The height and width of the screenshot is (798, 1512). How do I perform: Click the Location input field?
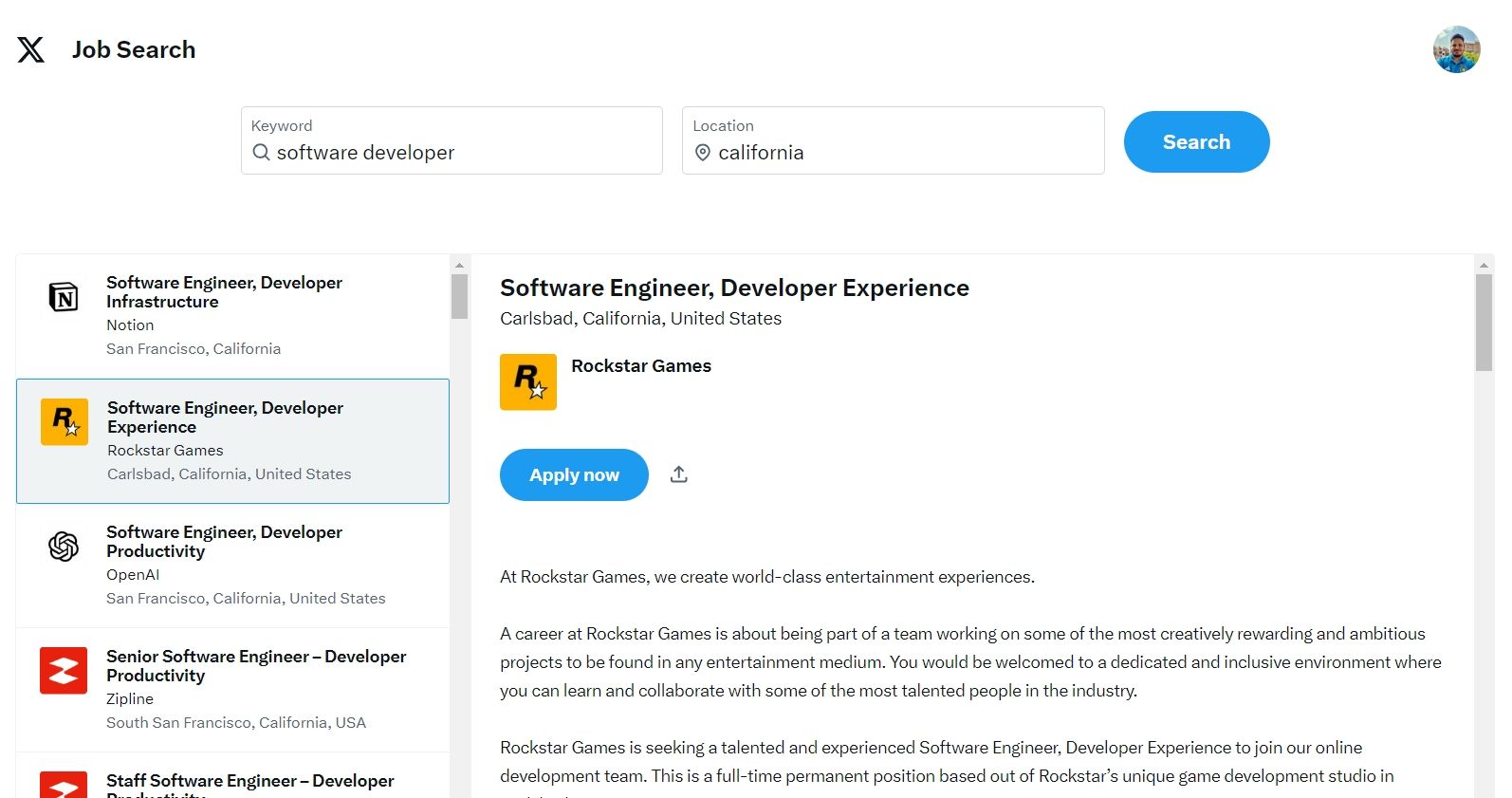coord(893,140)
